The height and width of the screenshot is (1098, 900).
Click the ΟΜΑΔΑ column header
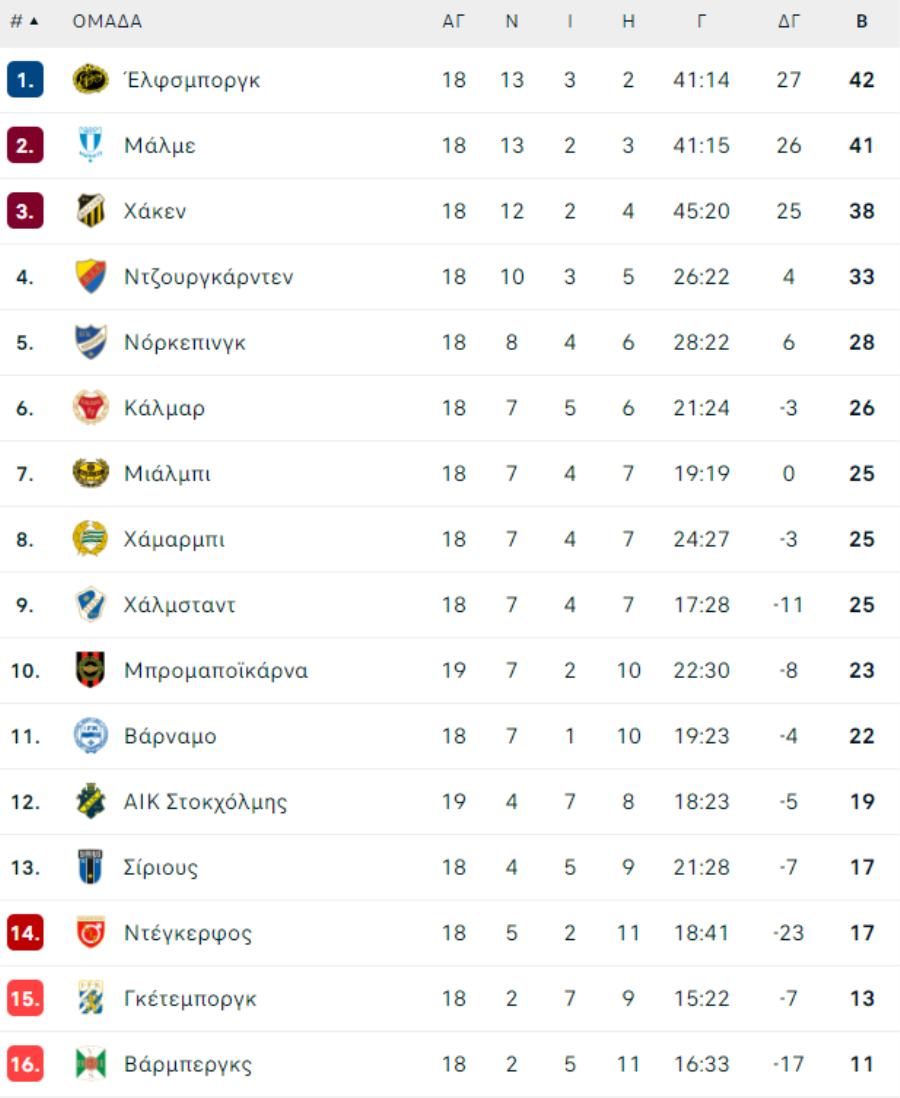(107, 22)
